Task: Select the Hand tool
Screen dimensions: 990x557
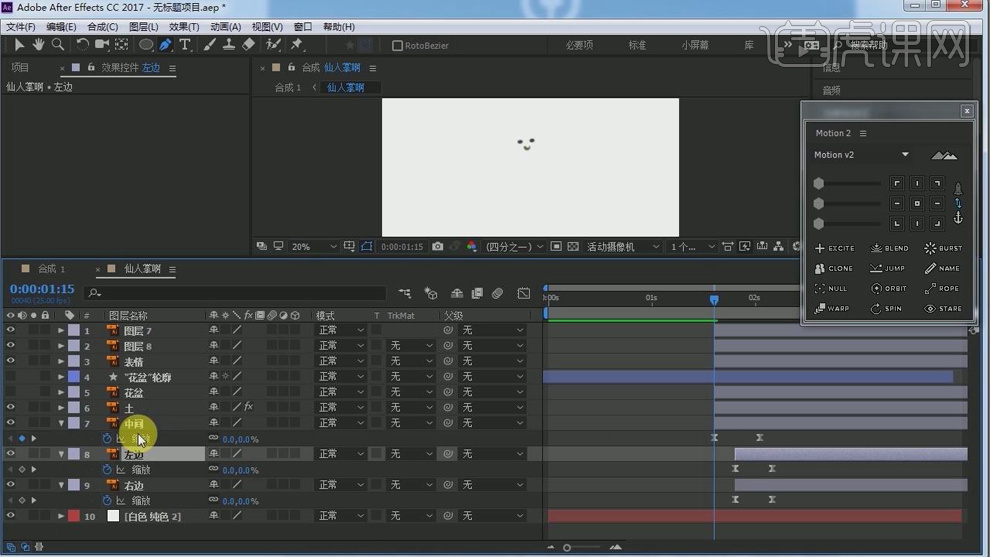Action: [39, 45]
